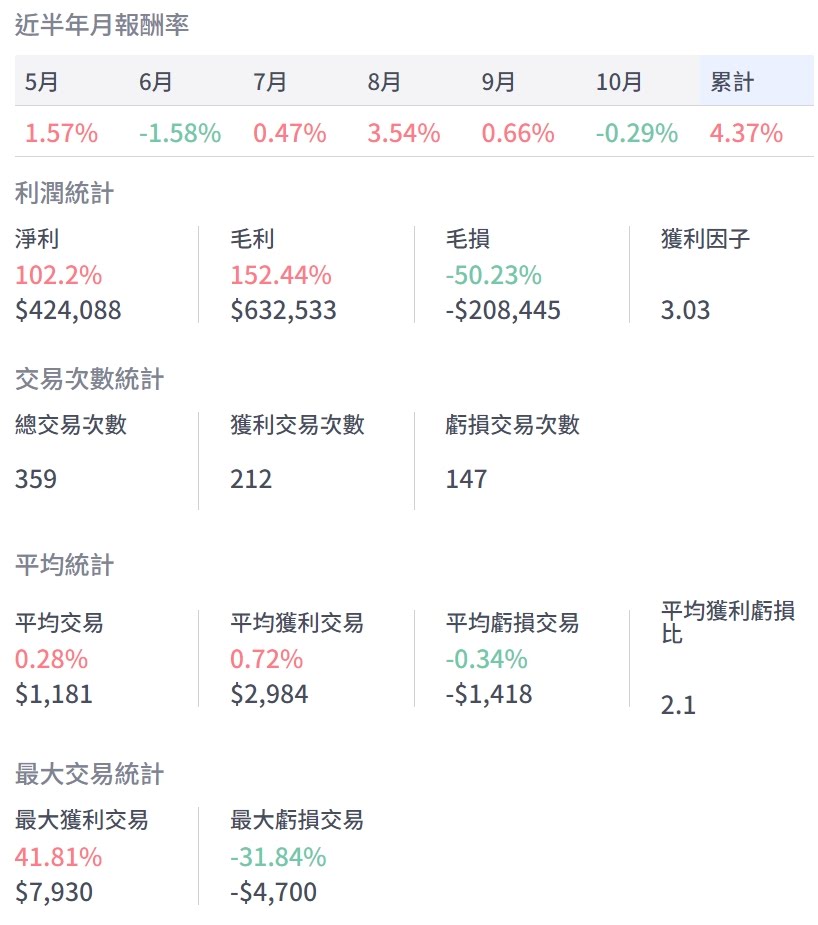Click the 3.54% August return value

[404, 133]
